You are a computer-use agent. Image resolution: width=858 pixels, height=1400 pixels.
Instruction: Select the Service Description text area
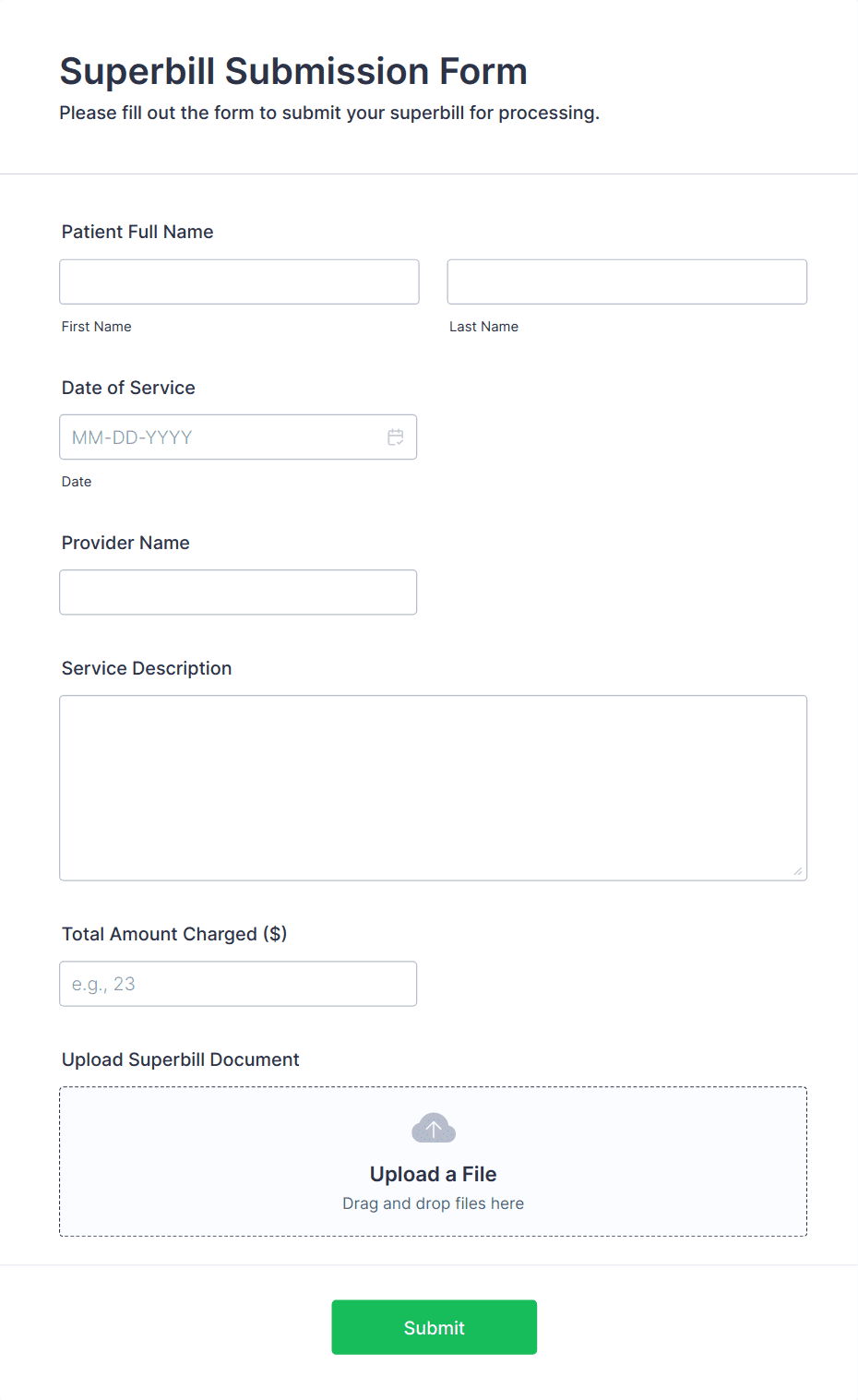pyautogui.click(x=433, y=786)
